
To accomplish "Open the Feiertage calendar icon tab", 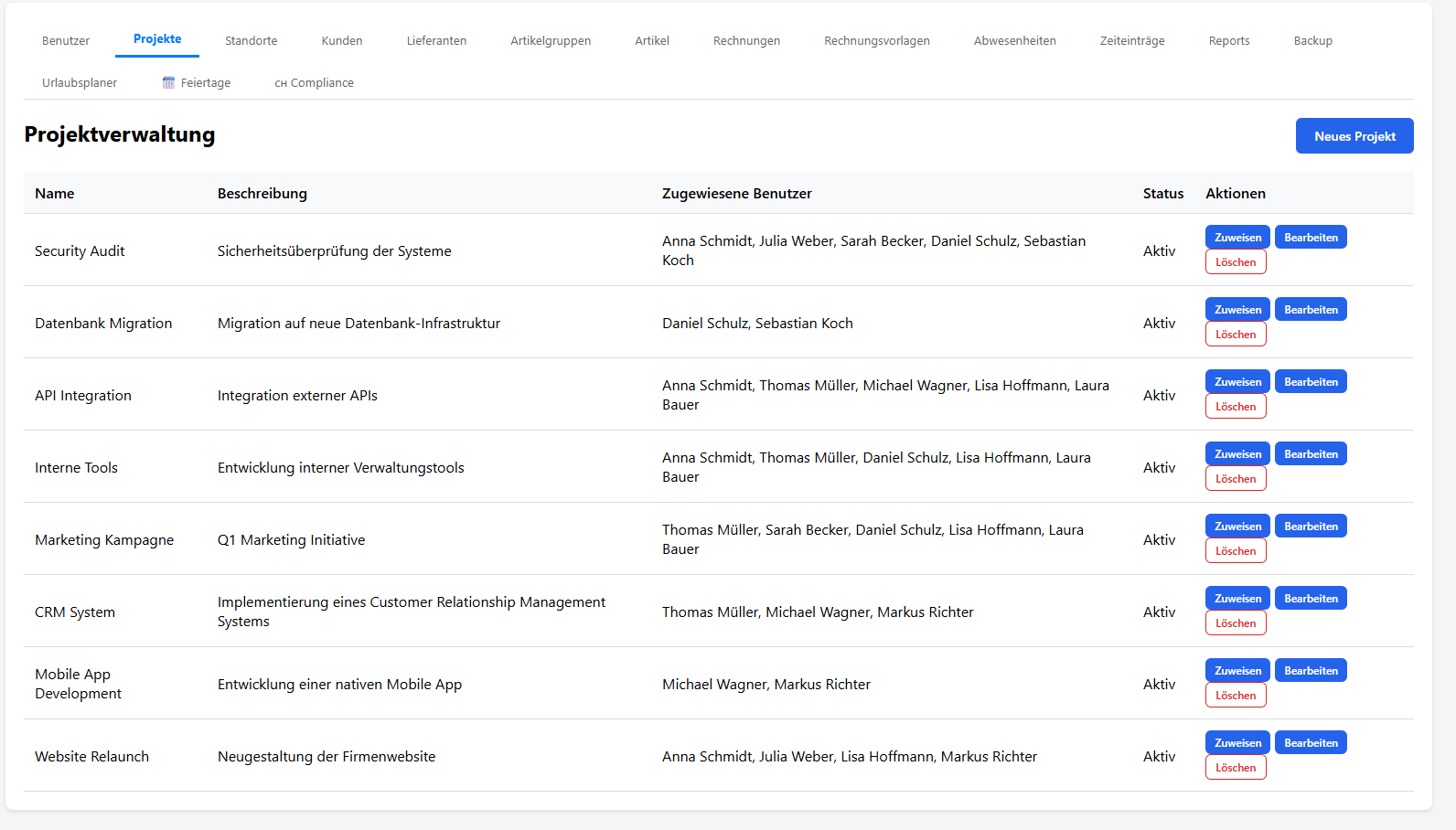I will click(x=197, y=82).
